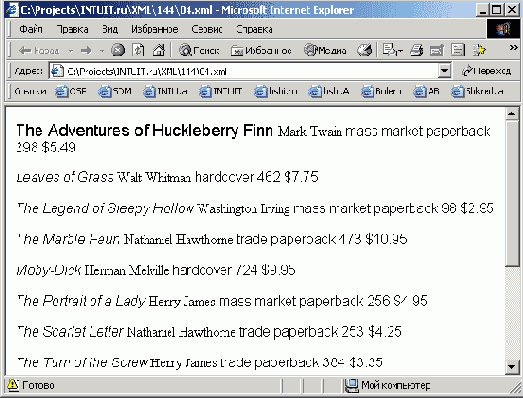Go to Home page icon
This screenshot has height=398, width=523.
[x=159, y=50]
